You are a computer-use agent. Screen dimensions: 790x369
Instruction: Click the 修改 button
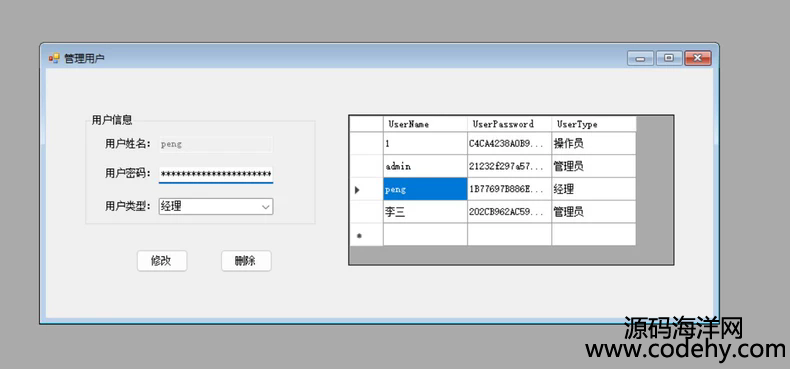[162, 261]
